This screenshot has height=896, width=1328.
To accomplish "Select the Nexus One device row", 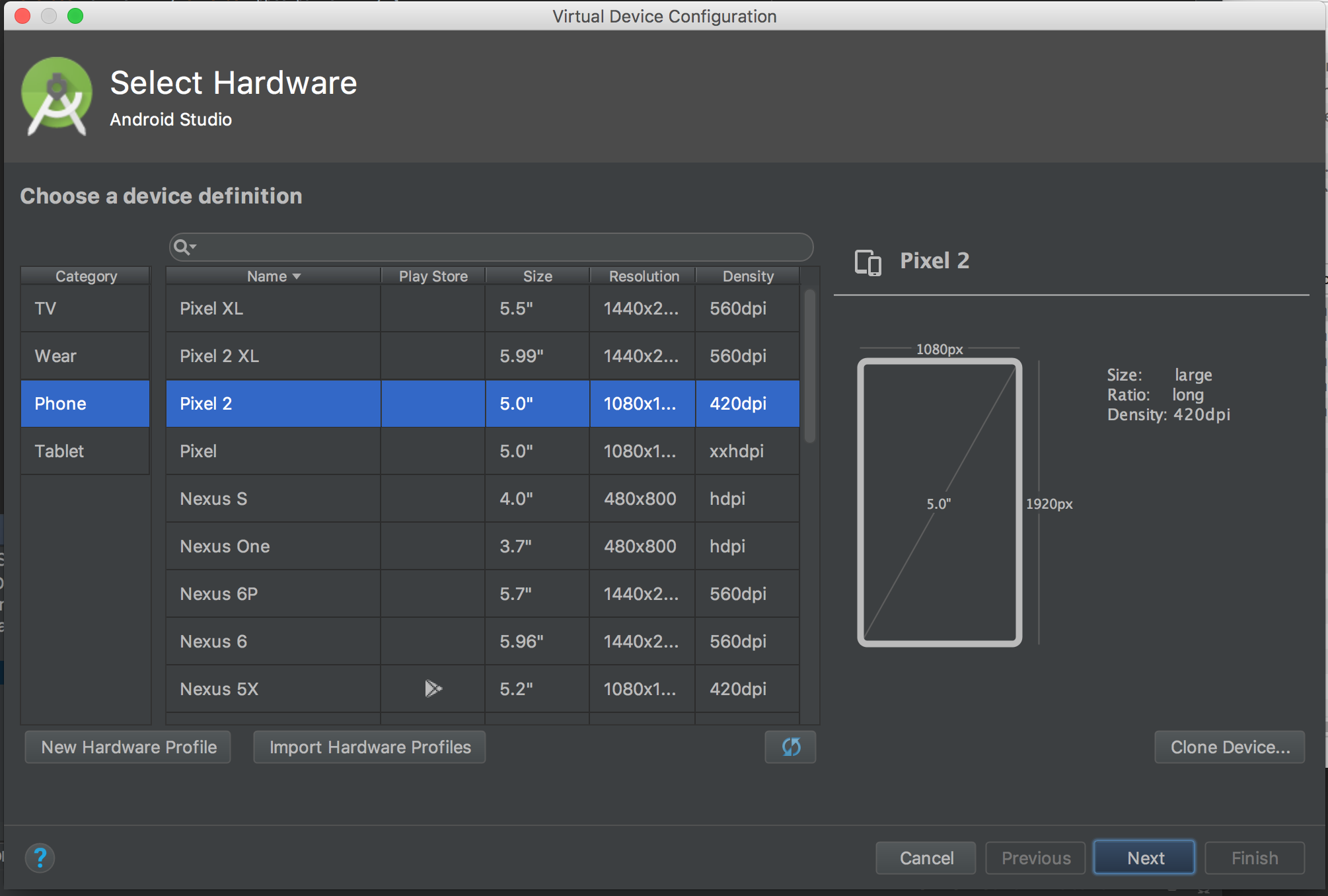I will point(273,546).
